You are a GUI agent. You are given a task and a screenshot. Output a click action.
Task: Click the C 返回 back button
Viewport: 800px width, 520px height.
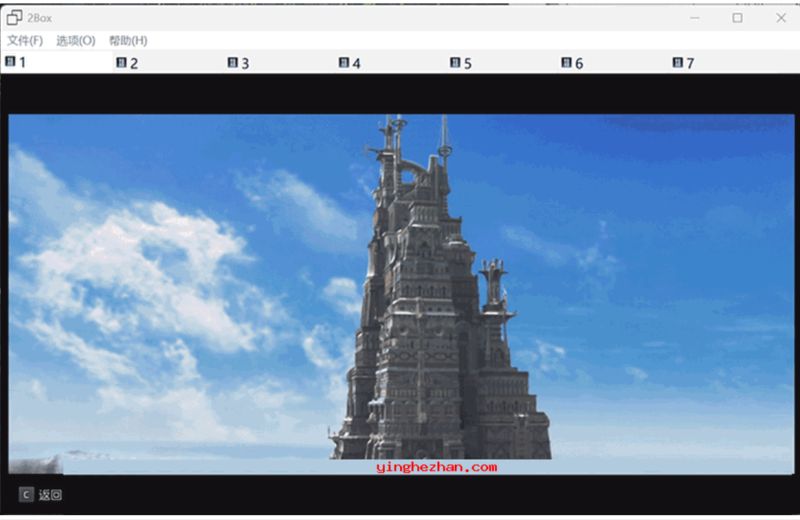click(x=40, y=494)
